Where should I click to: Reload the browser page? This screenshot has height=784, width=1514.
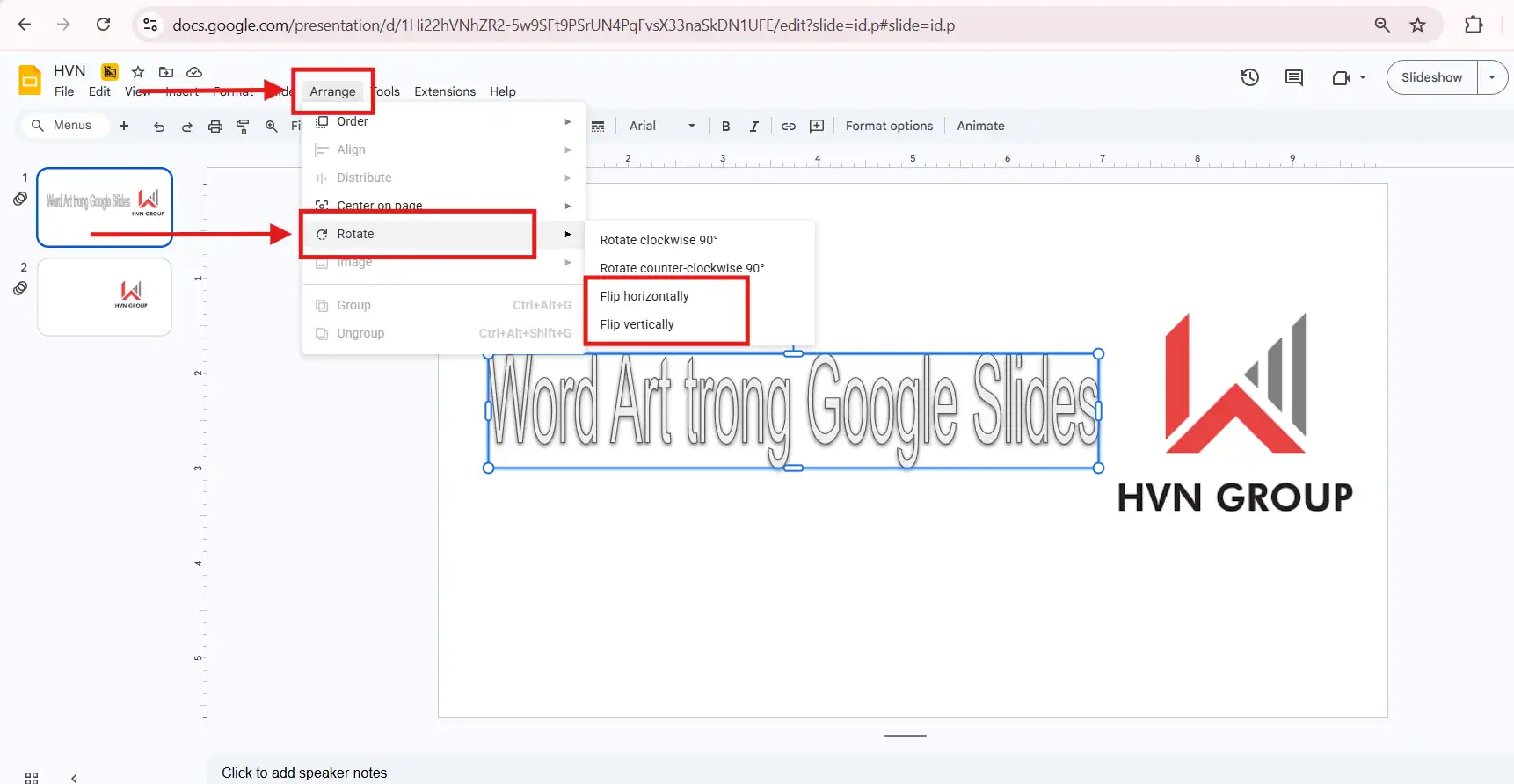click(x=104, y=25)
